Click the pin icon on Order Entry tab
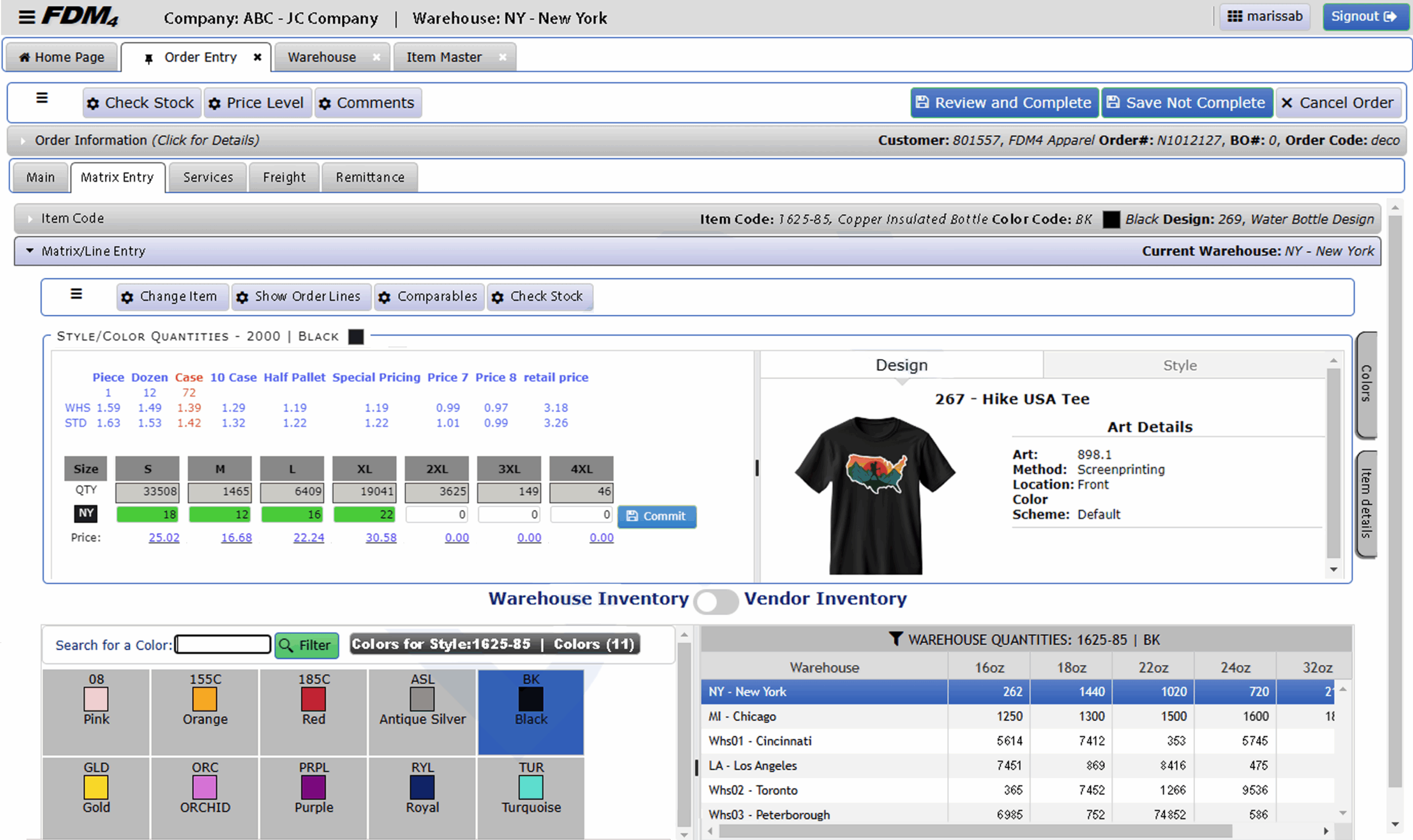Image resolution: width=1413 pixels, height=840 pixels. click(148, 59)
